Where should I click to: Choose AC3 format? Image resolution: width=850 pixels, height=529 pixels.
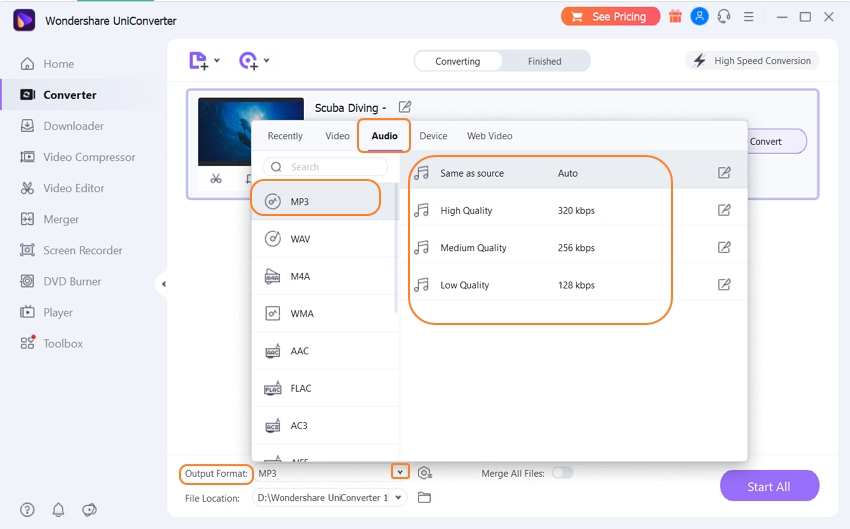[325, 426]
